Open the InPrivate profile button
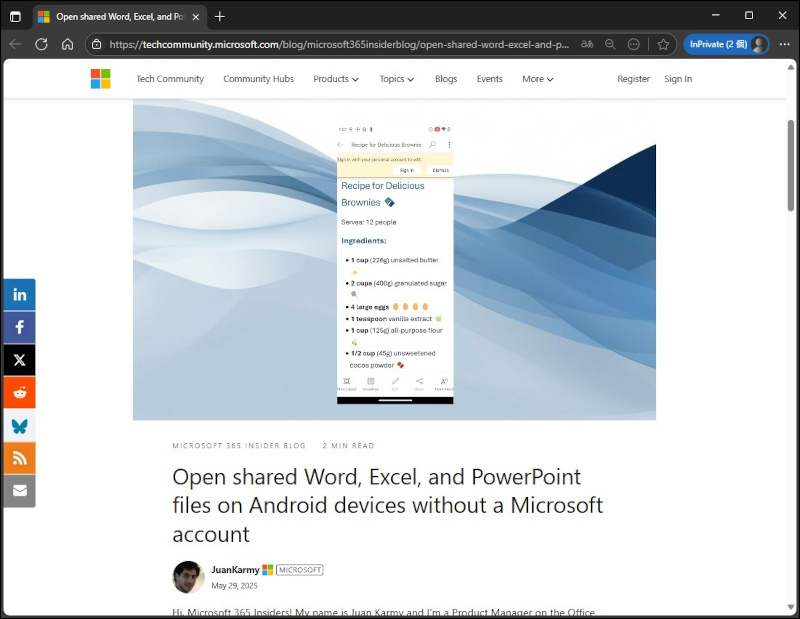The height and width of the screenshot is (619, 800). (726, 44)
